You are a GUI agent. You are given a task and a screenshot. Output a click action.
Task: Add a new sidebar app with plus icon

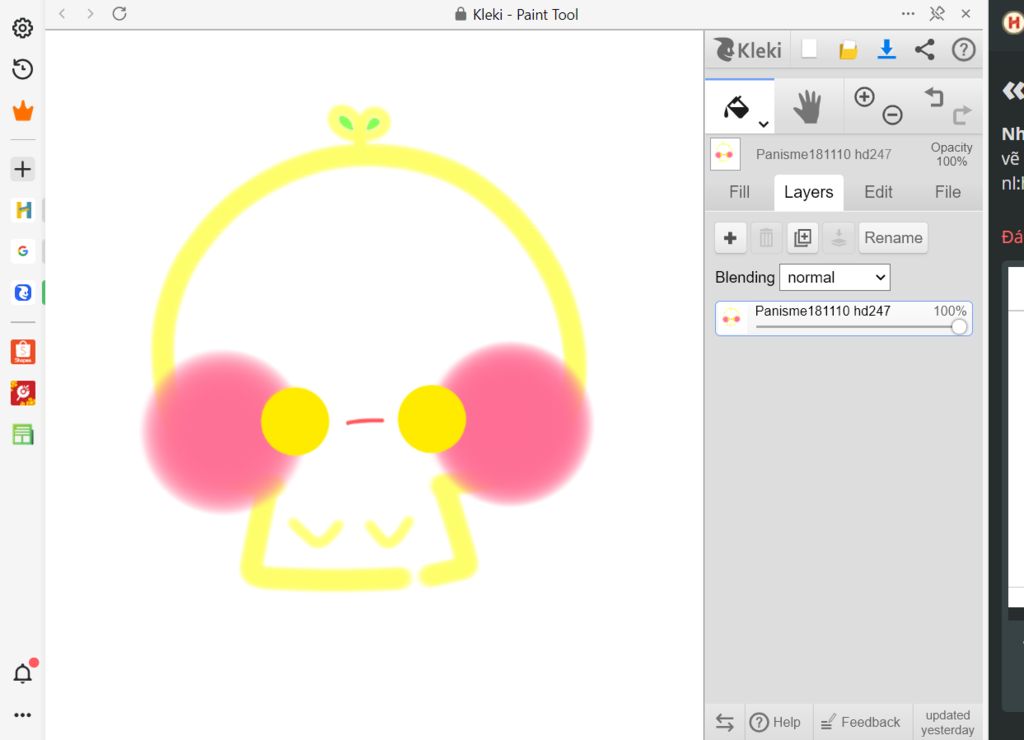tap(22, 169)
